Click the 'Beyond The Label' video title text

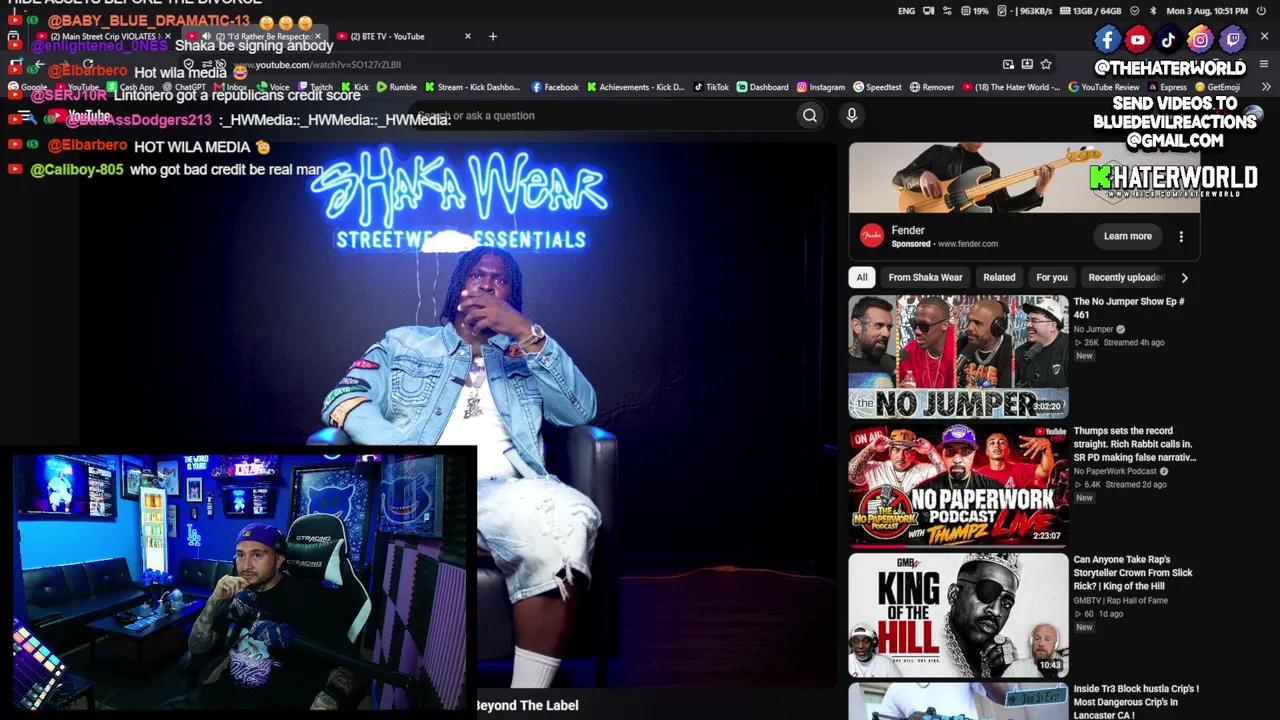pyautogui.click(x=527, y=705)
